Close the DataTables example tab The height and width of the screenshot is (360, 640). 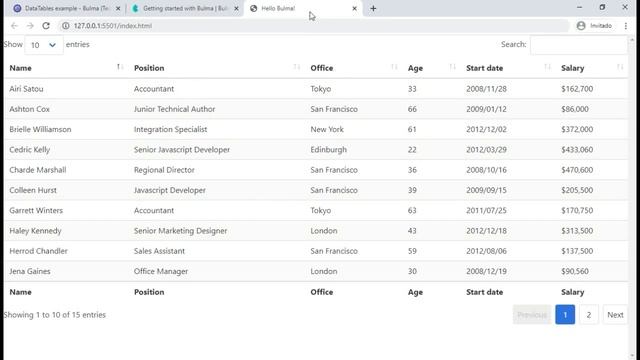(x=118, y=8)
